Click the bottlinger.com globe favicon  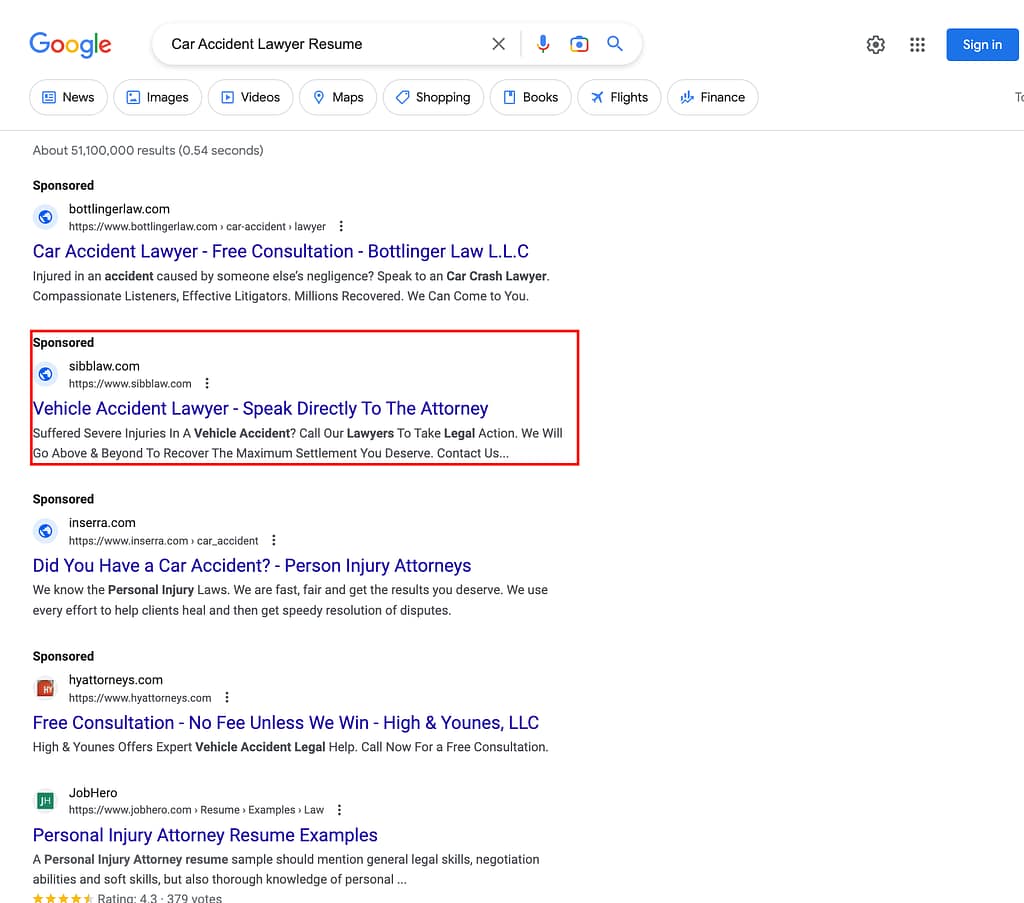46,217
